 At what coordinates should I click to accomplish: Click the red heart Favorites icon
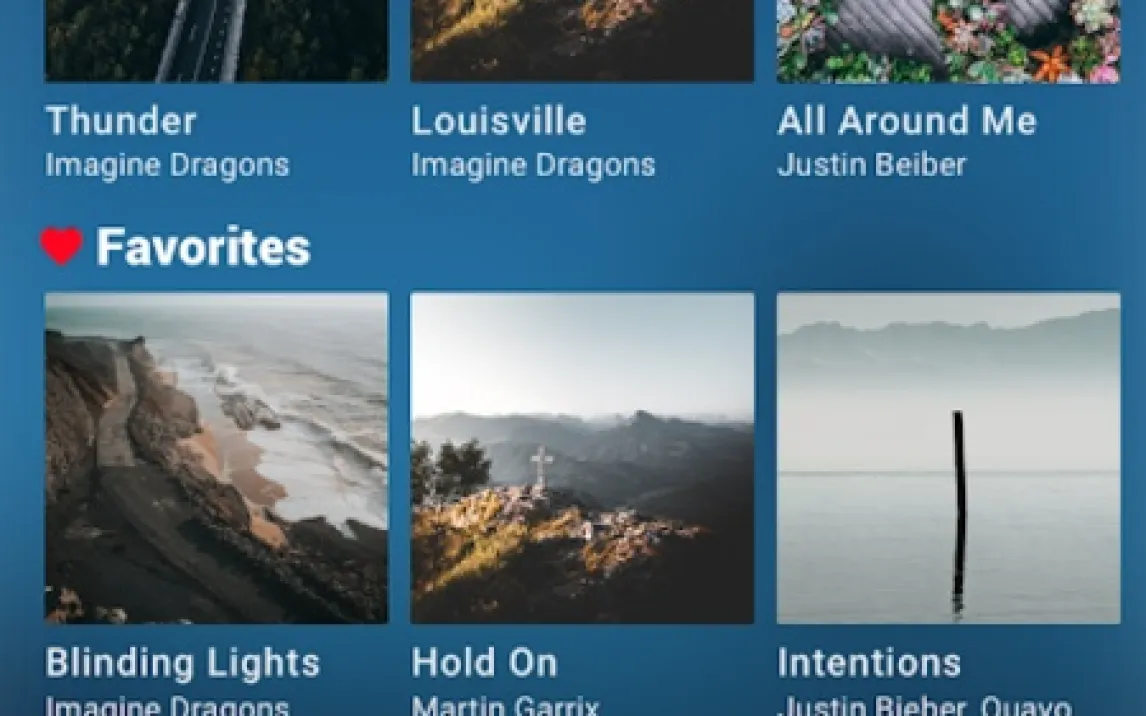tap(61, 246)
